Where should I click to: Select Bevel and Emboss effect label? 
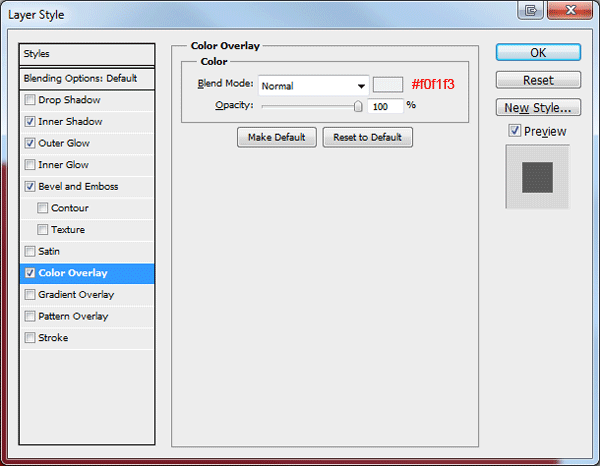coord(78,186)
